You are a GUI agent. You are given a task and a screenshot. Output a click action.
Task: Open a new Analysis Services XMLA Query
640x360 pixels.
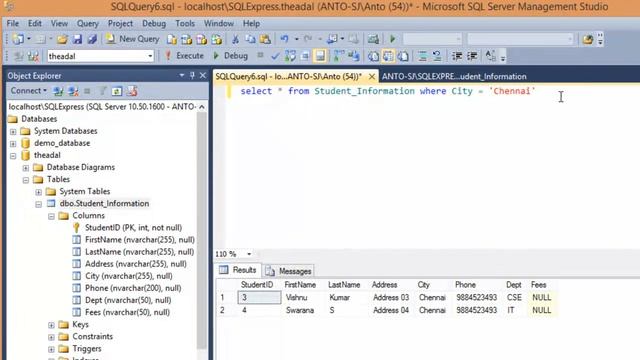pos(217,39)
